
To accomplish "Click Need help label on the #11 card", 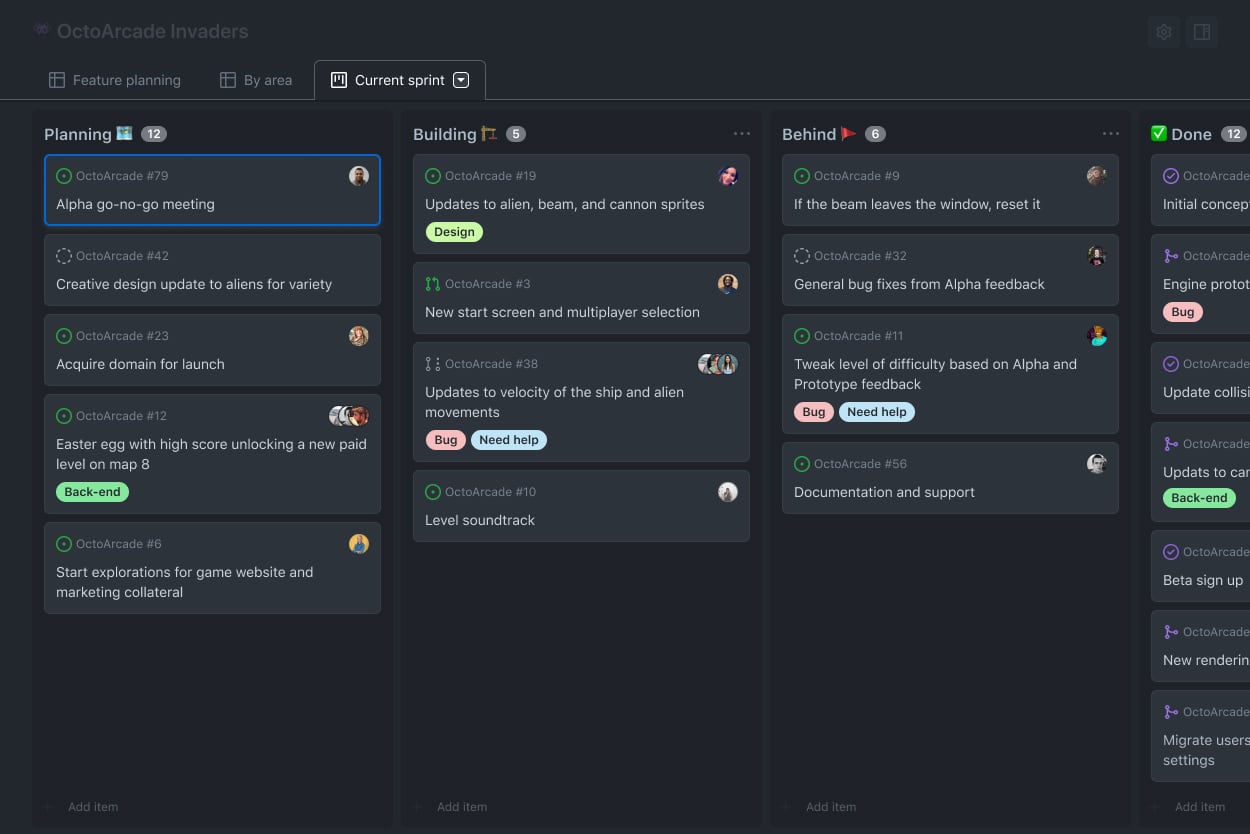I will [x=876, y=412].
